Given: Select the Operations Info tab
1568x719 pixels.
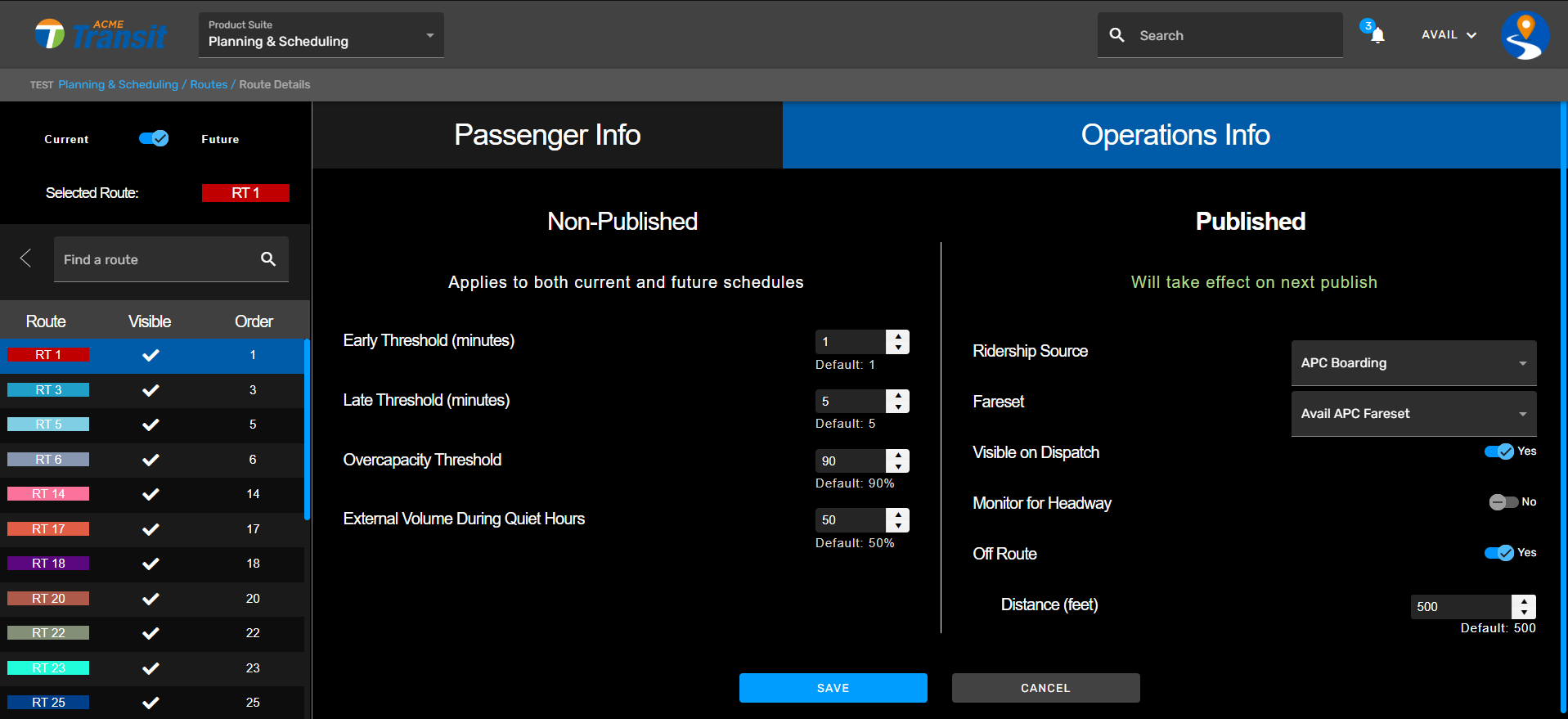Looking at the screenshot, I should (1175, 135).
